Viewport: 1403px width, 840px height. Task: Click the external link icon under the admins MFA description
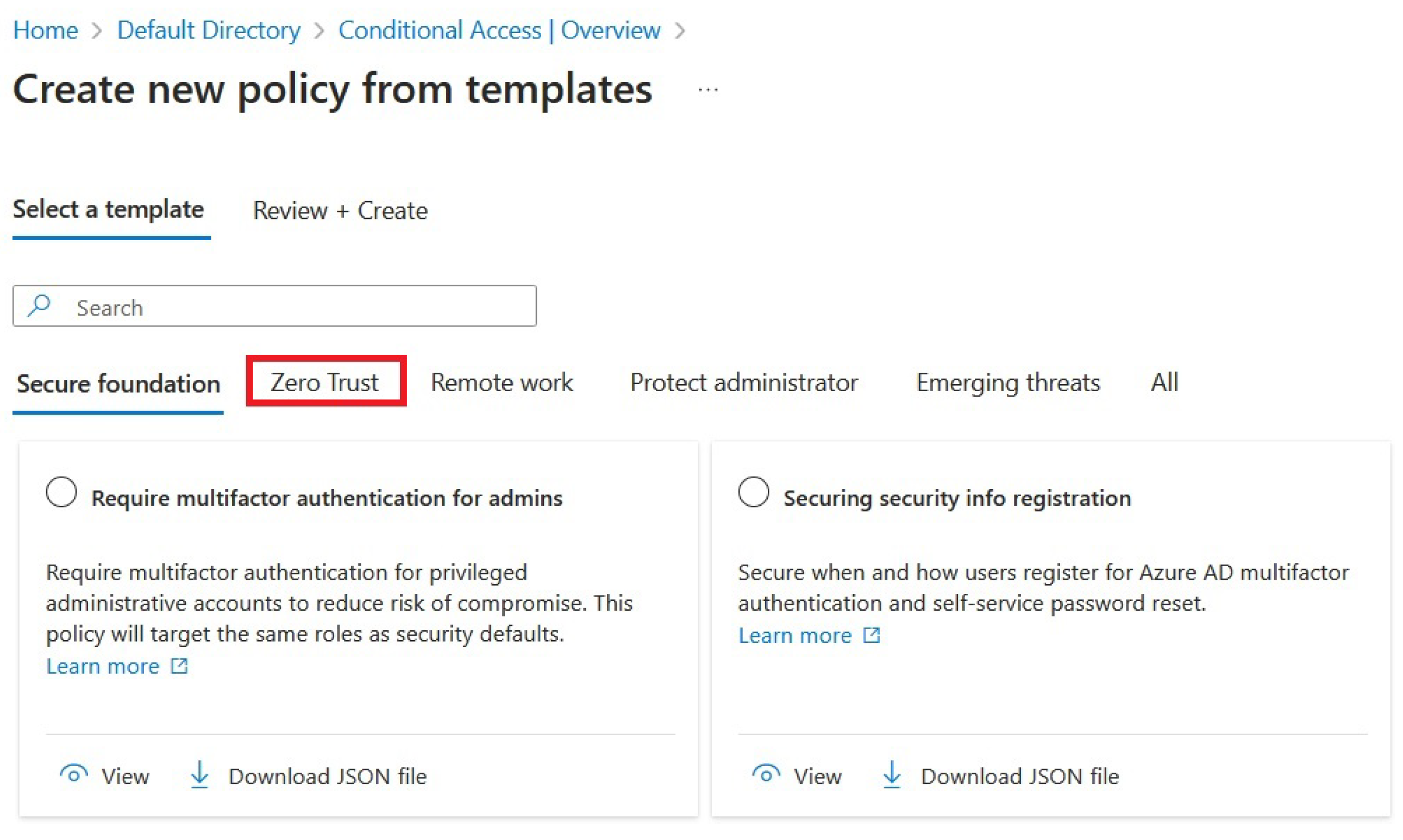[x=179, y=666]
